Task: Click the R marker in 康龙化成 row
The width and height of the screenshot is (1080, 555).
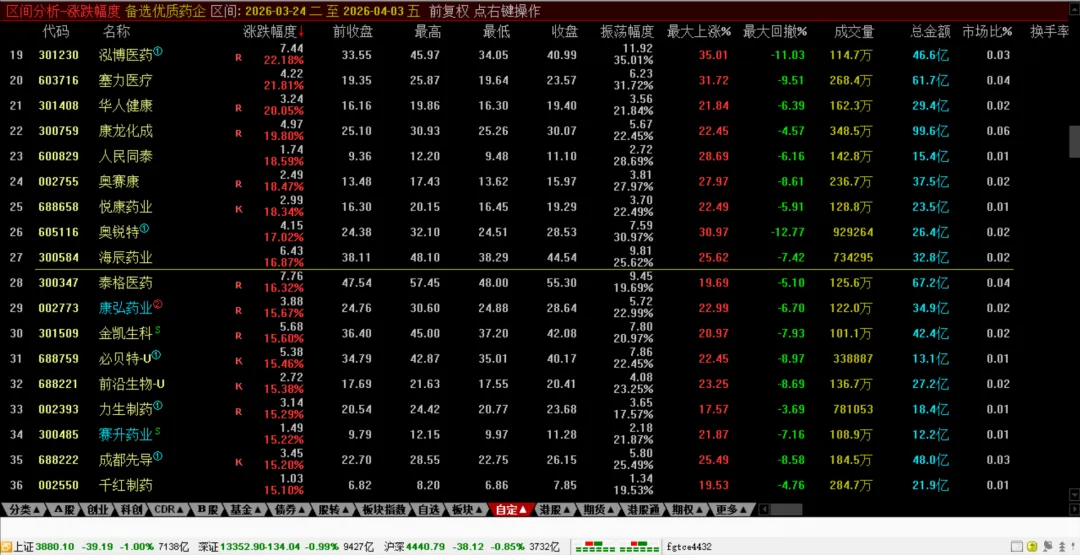Action: tap(238, 134)
